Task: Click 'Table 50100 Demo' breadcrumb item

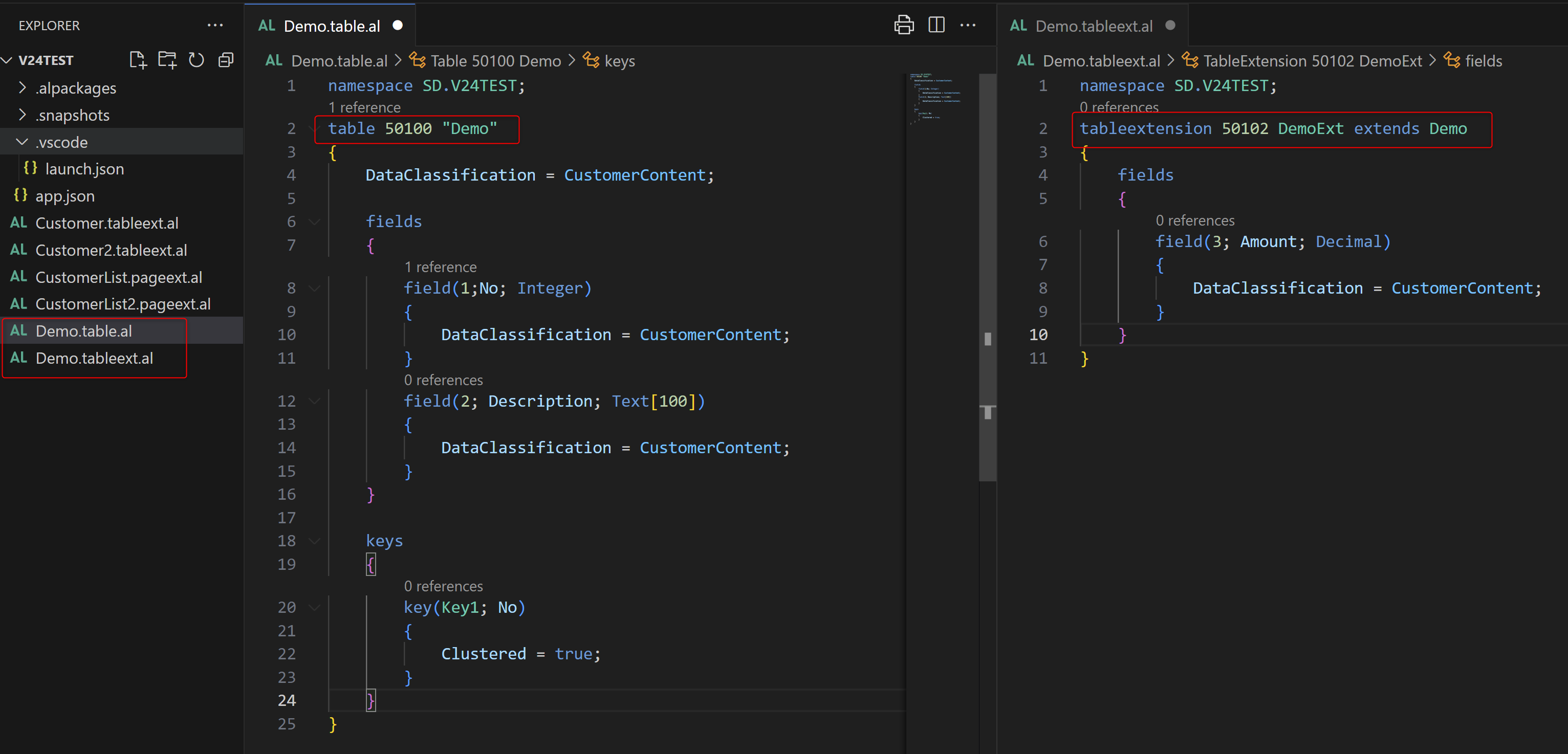Action: pos(495,61)
